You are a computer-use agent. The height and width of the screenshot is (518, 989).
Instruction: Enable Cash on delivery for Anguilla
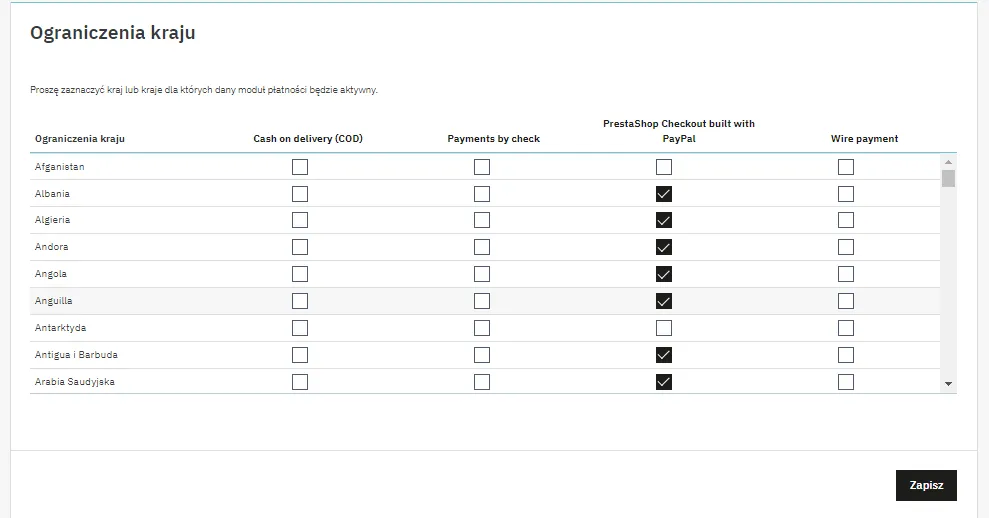(x=300, y=301)
